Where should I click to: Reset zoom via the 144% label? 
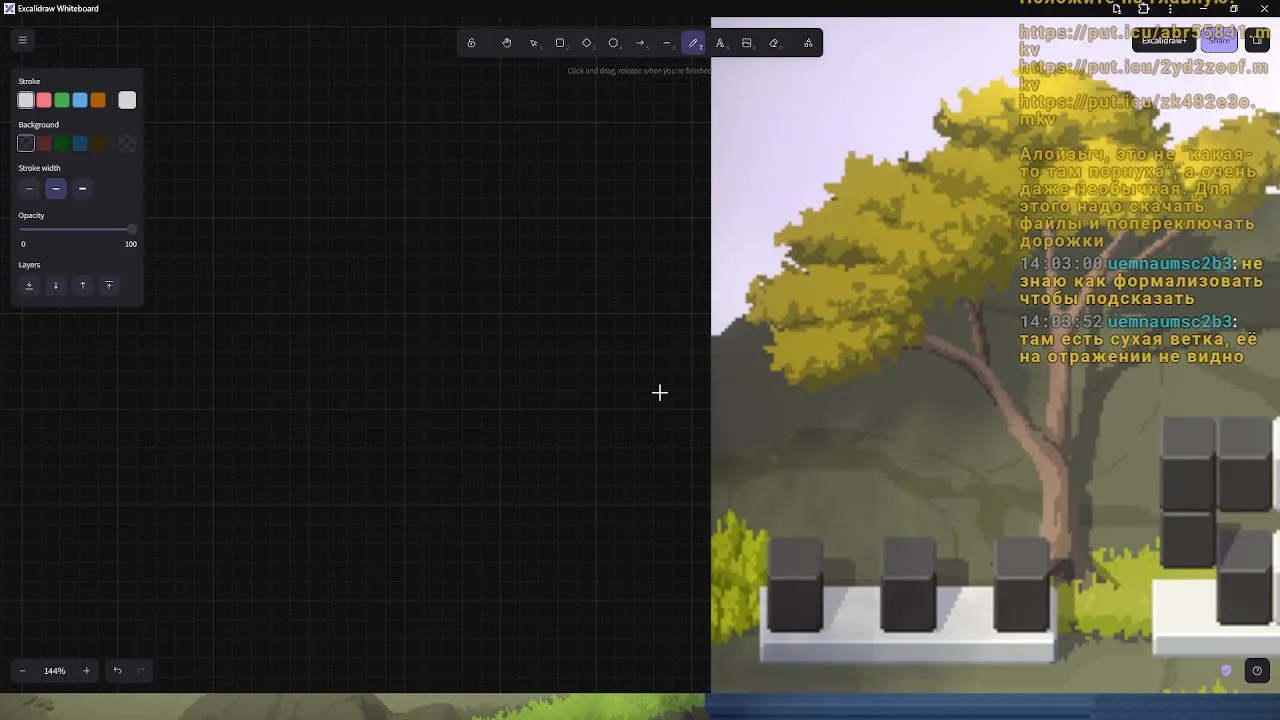[55, 671]
